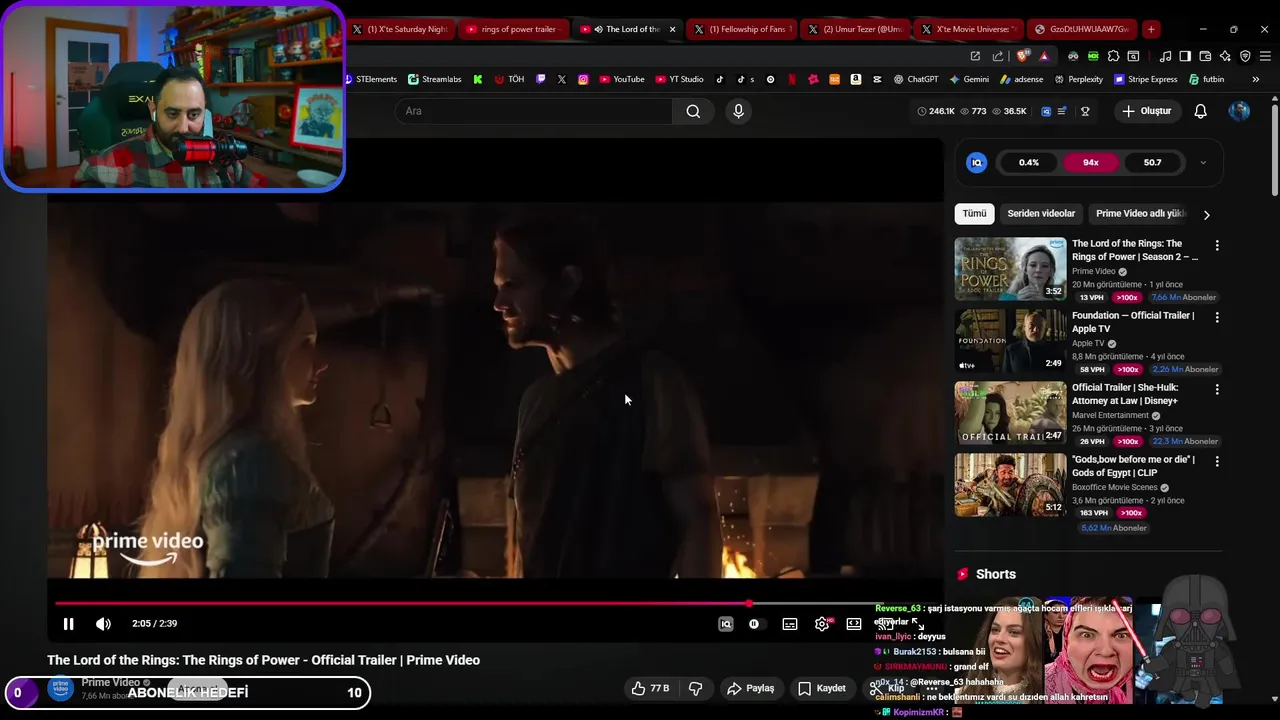Click the 50.7 vidIQ metric
Image resolution: width=1280 pixels, height=720 pixels.
click(1152, 162)
